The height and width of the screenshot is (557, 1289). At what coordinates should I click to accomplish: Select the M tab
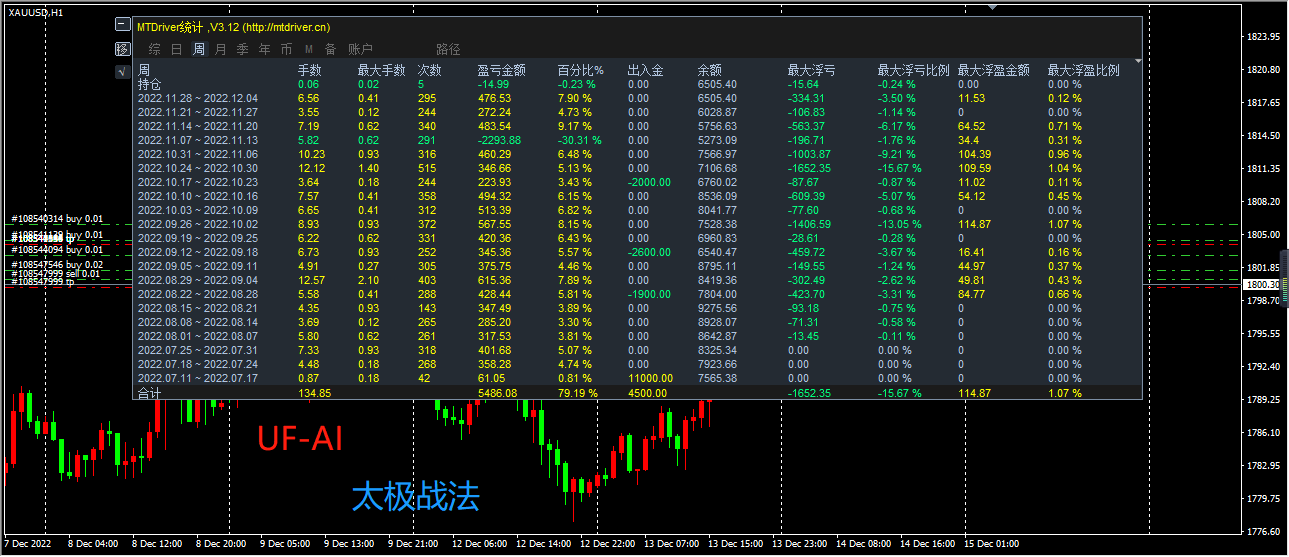(308, 49)
